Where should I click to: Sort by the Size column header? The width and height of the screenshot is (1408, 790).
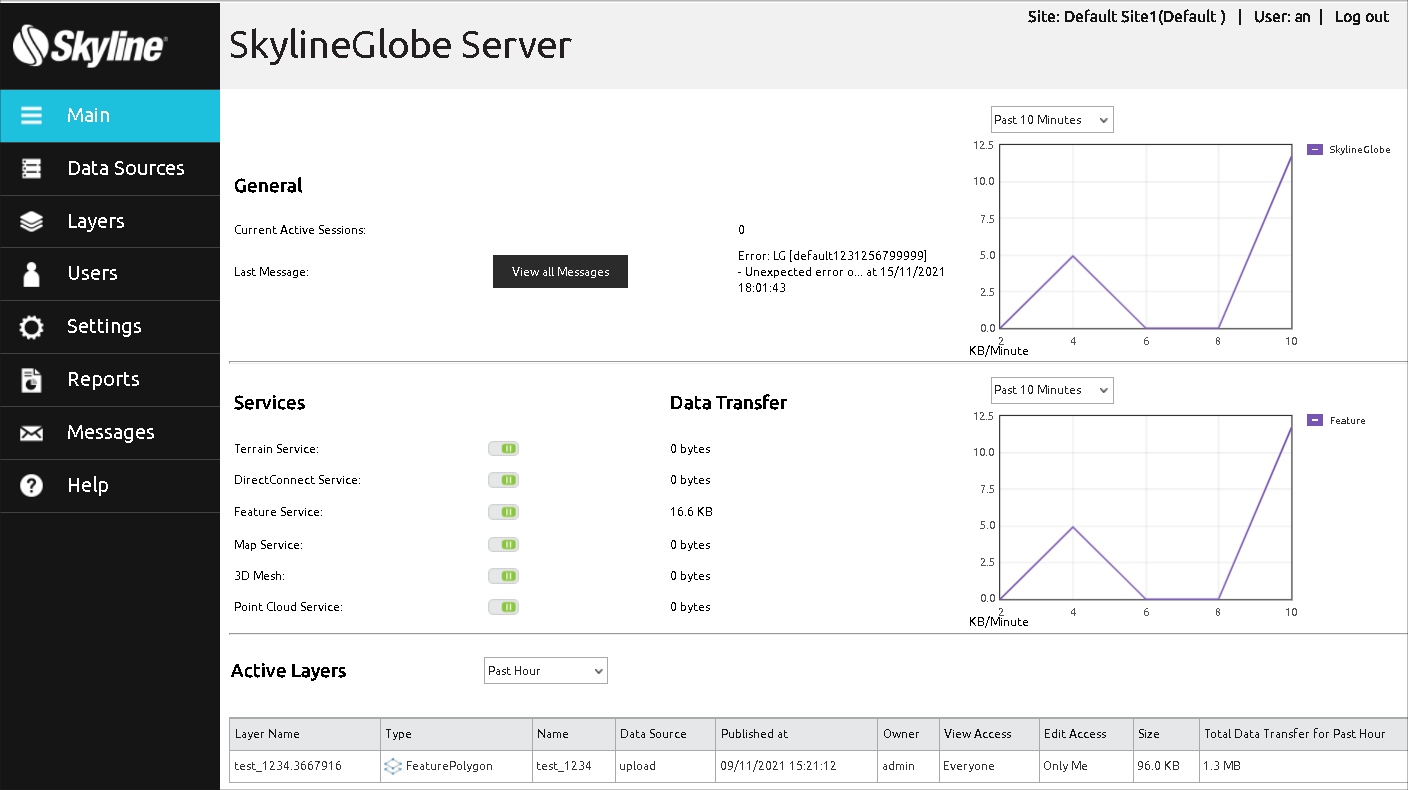[x=1166, y=734]
